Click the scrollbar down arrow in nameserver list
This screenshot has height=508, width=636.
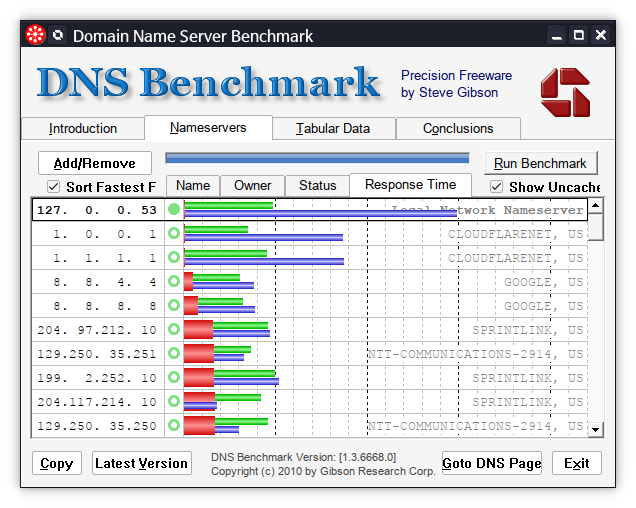click(x=595, y=429)
